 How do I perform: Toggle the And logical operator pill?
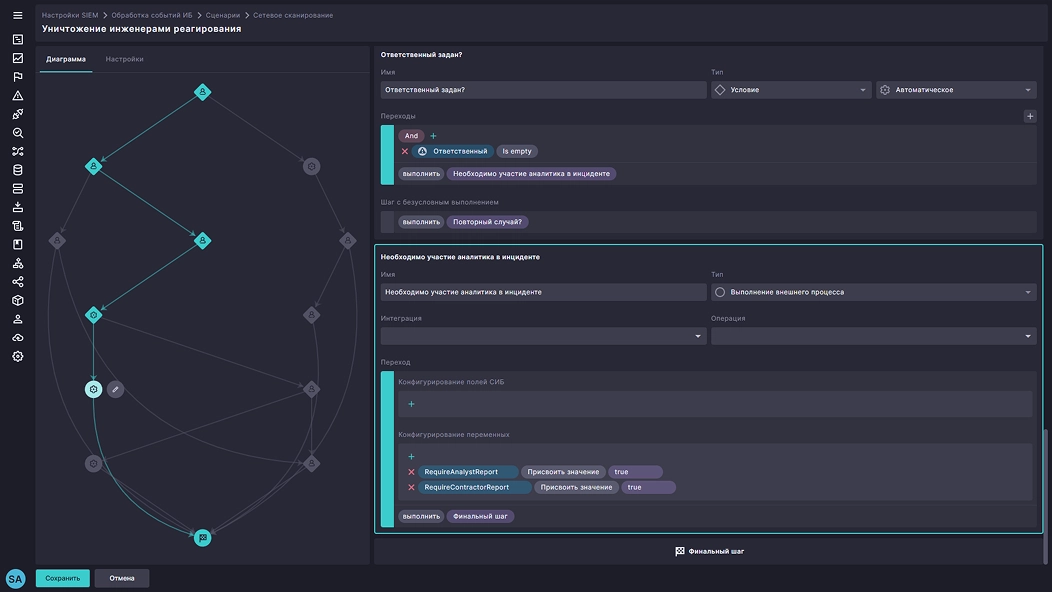(x=411, y=136)
